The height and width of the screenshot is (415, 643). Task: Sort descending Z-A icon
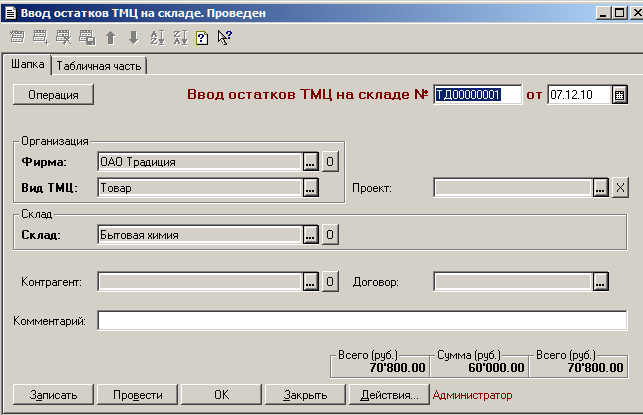pos(180,38)
